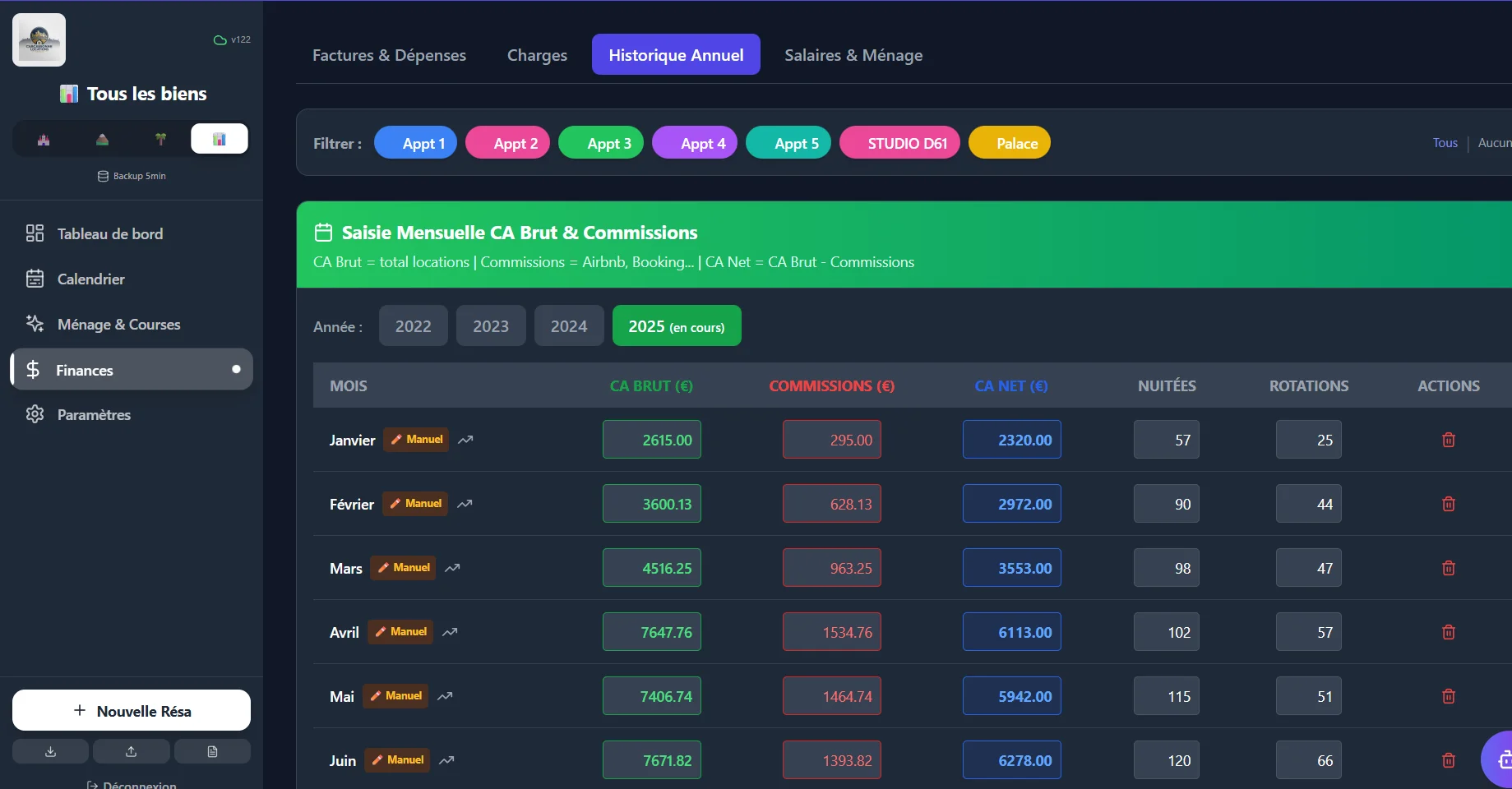
Task: Switch to the Charges tab
Action: pos(537,55)
